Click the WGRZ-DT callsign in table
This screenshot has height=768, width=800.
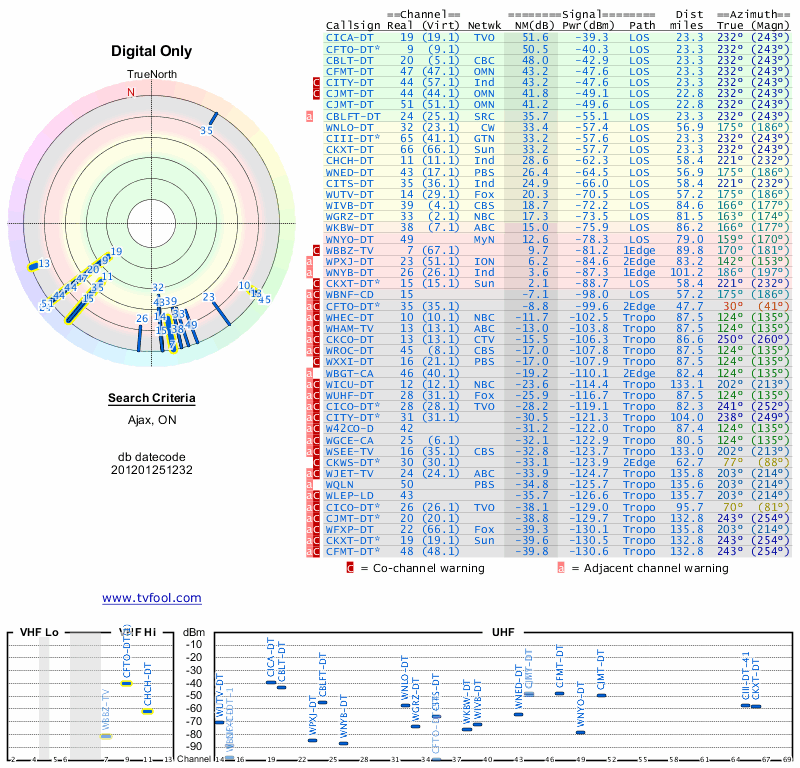tap(349, 217)
